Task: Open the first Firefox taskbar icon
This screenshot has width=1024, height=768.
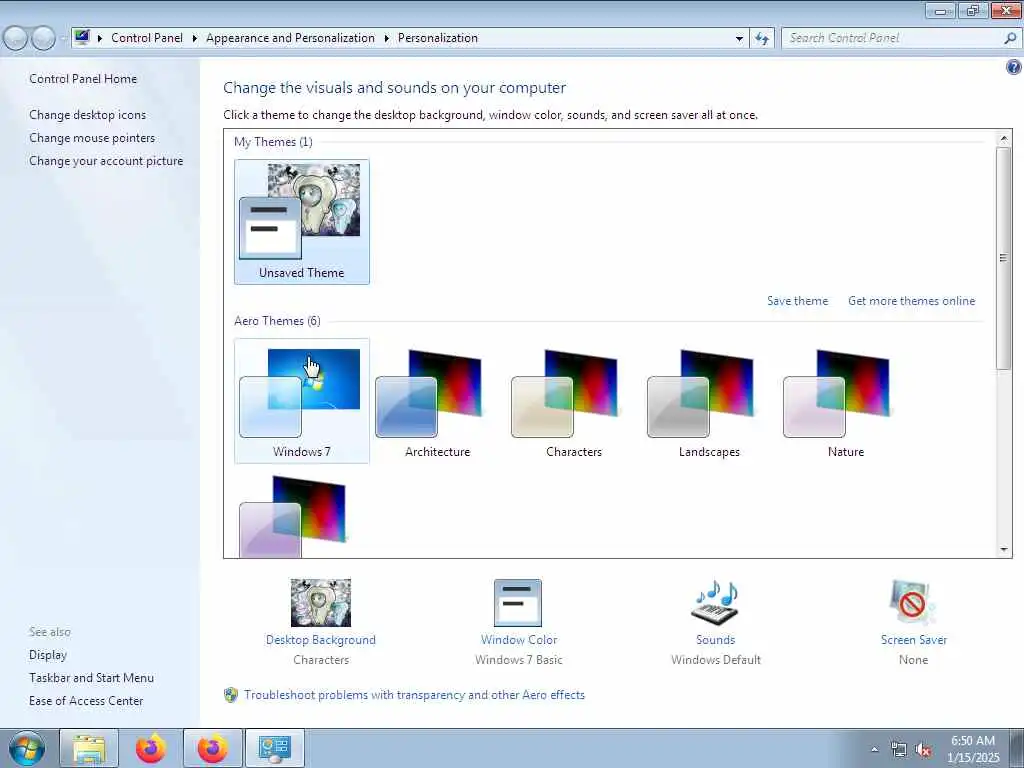Action: 151,748
